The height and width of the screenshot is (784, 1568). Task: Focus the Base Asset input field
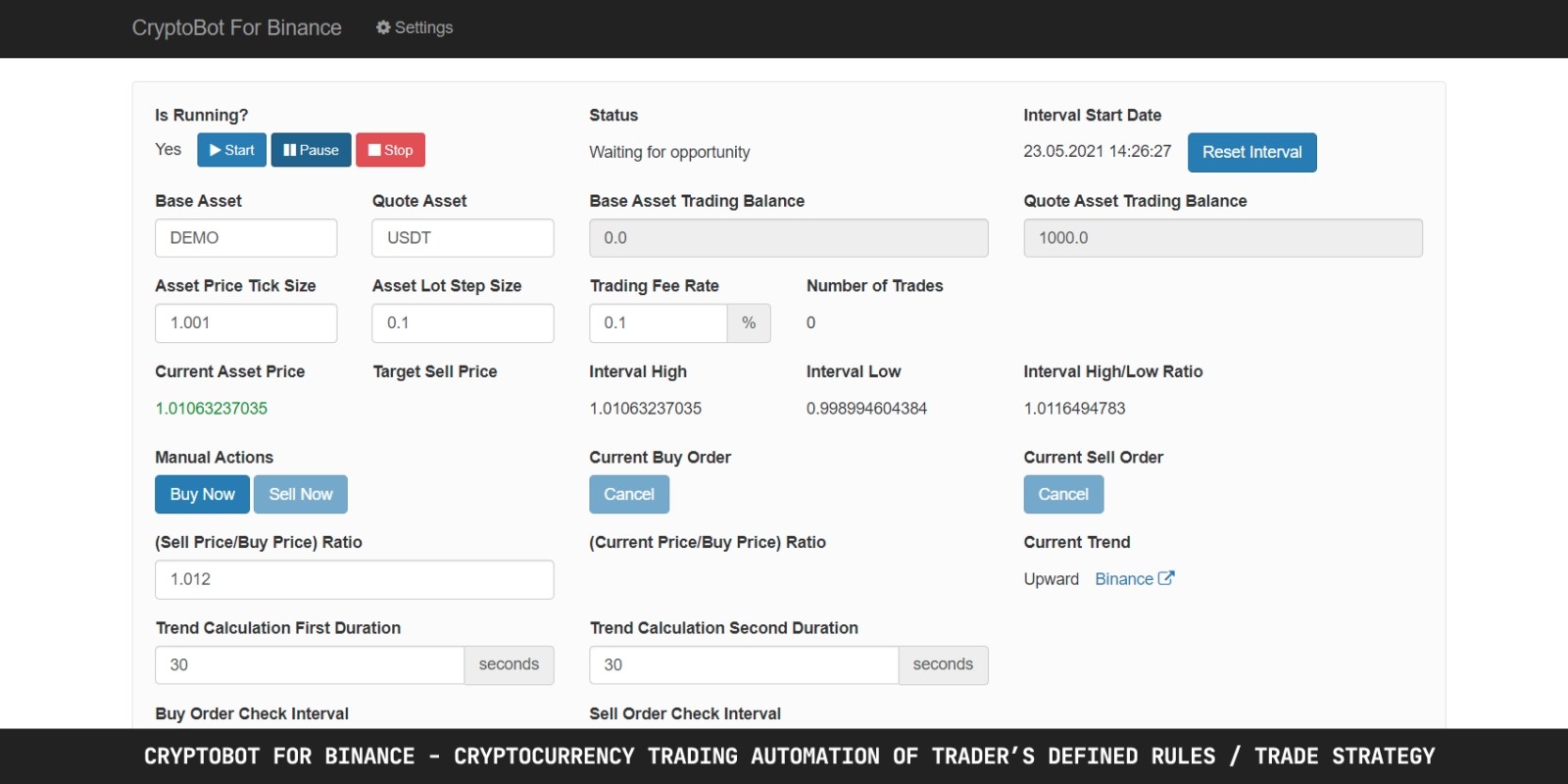coord(246,238)
